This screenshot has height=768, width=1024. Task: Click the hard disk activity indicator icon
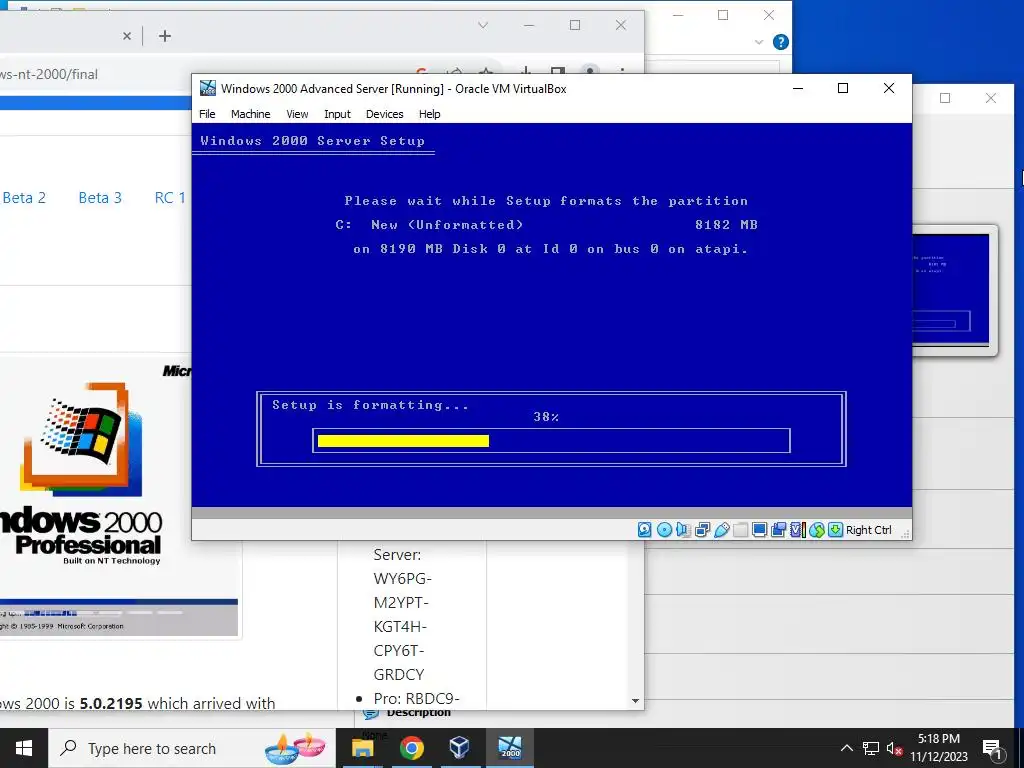pyautogui.click(x=645, y=530)
